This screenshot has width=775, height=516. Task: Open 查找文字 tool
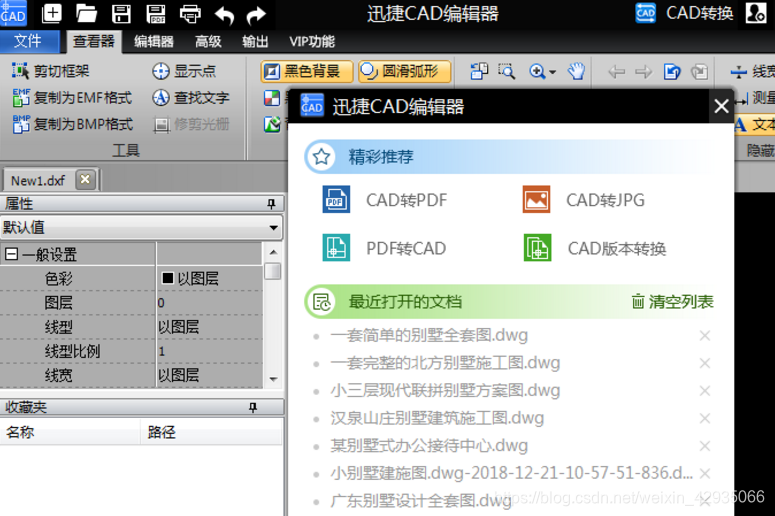[x=191, y=98]
